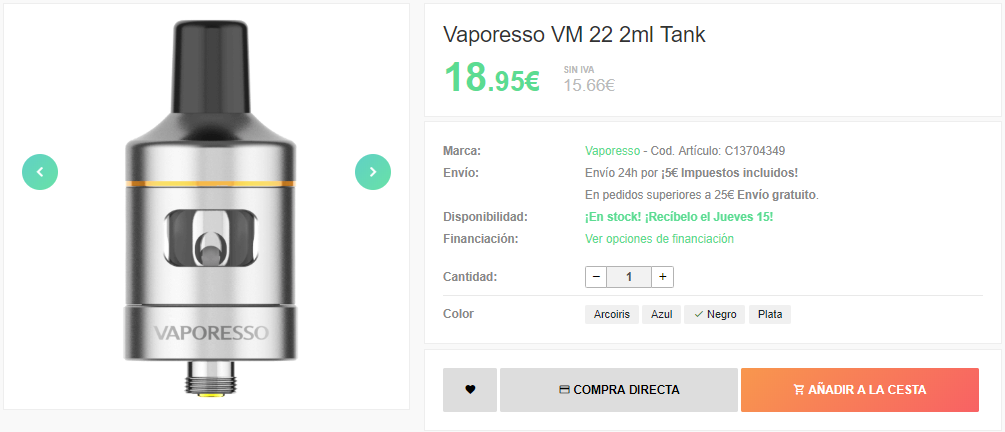
Task: Click the 18.95€ green price
Action: [492, 78]
